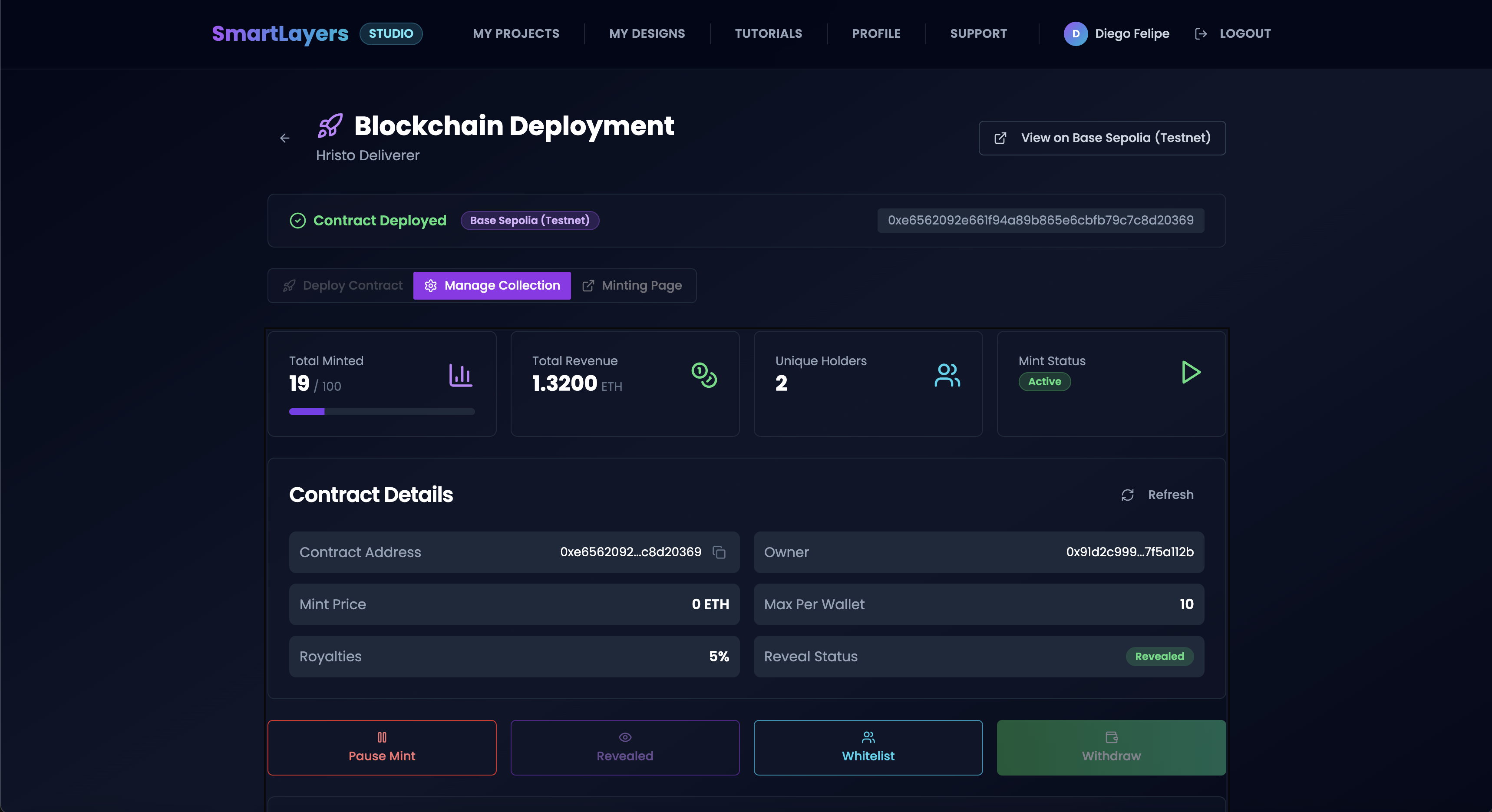Select the contract hash field ending in d20369
Viewport: 1492px width, 812px height.
(1040, 221)
